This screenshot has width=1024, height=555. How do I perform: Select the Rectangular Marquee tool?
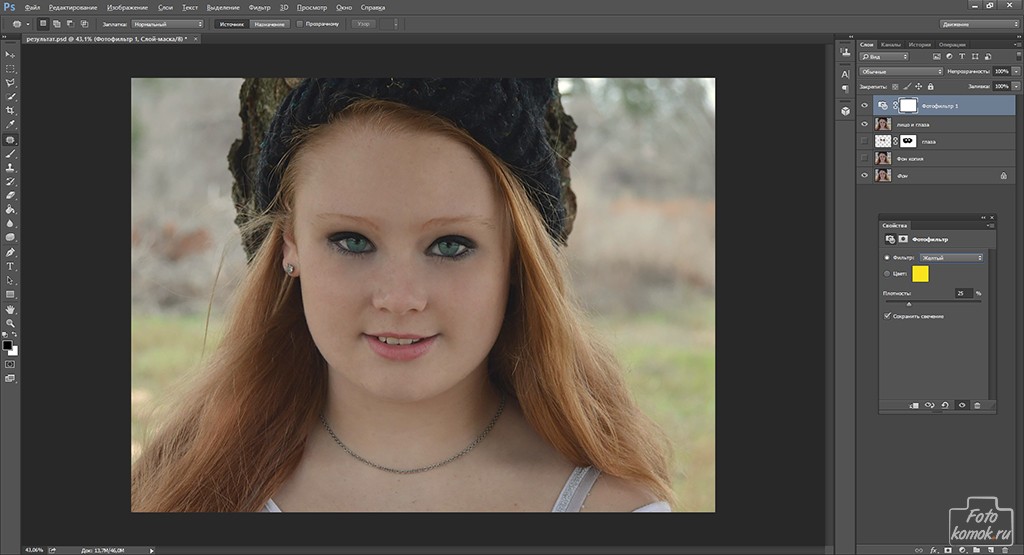click(10, 69)
